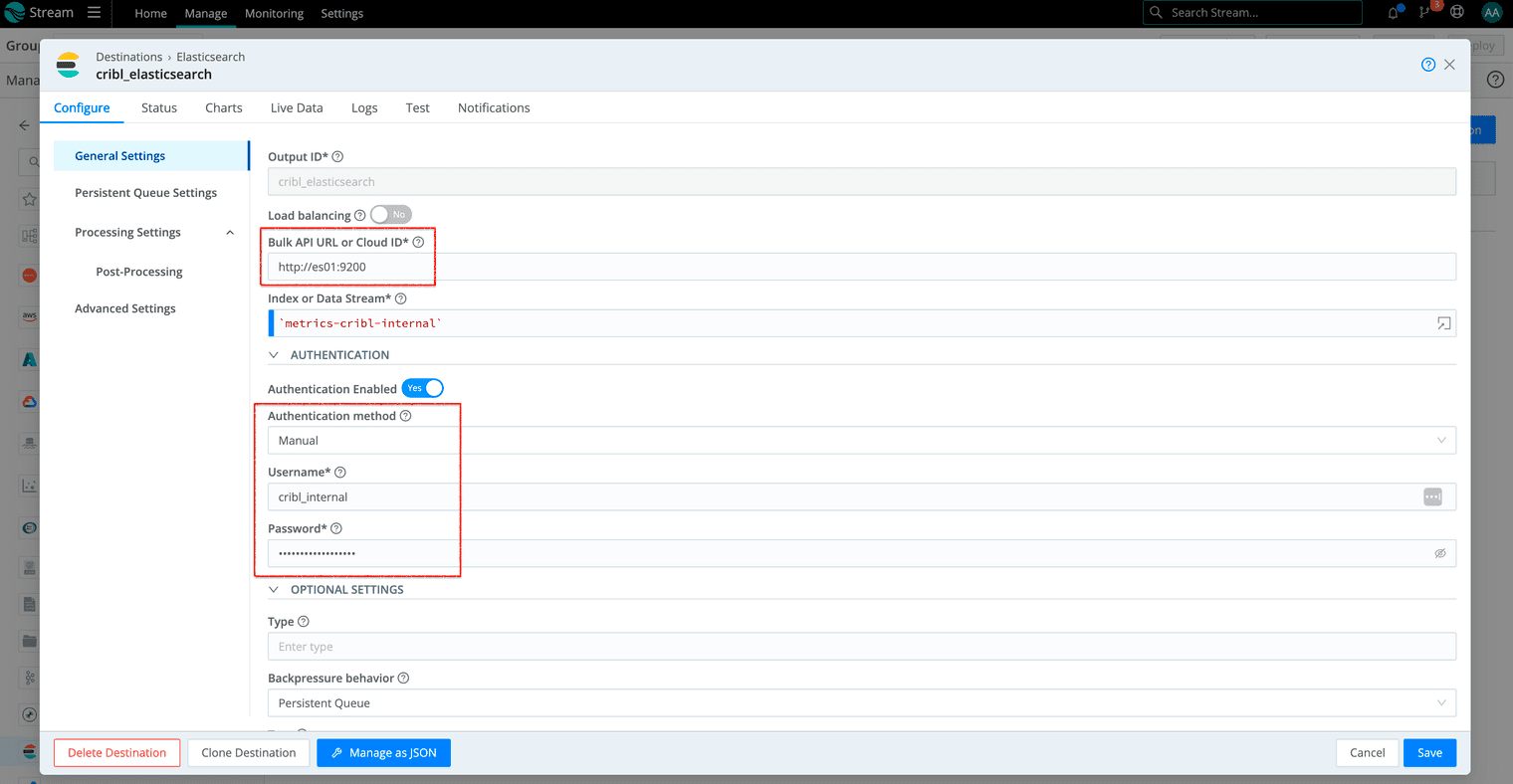Collapse the Processing Settings section
Image resolution: width=1513 pixels, height=784 pixels.
(230, 233)
